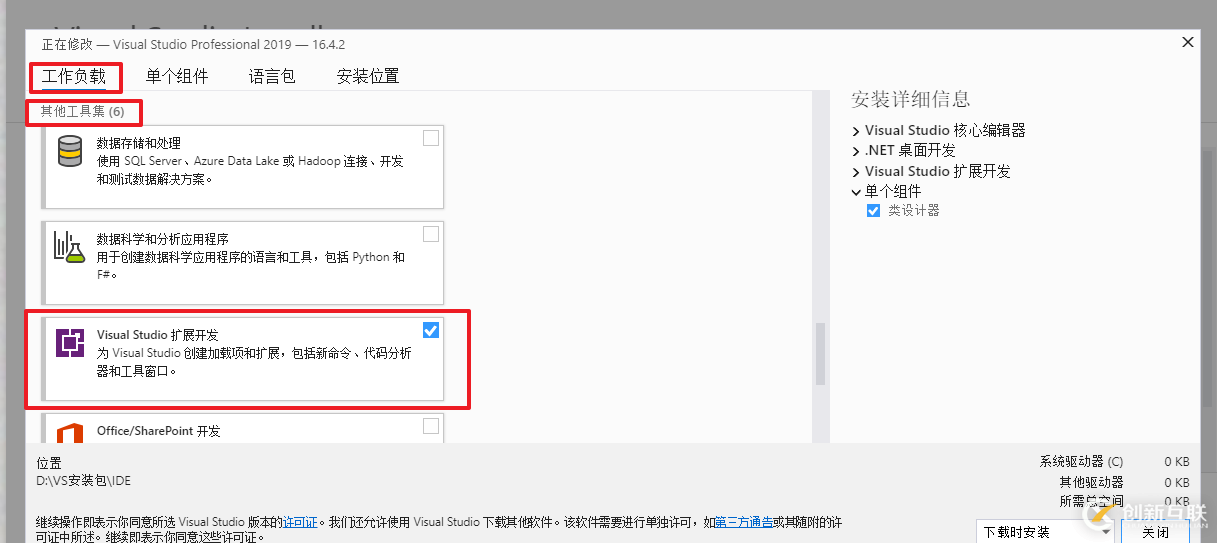Click the flask chart icon of 数据科学和分析应用程序
Screen dimensions: 1217x543
point(69,247)
